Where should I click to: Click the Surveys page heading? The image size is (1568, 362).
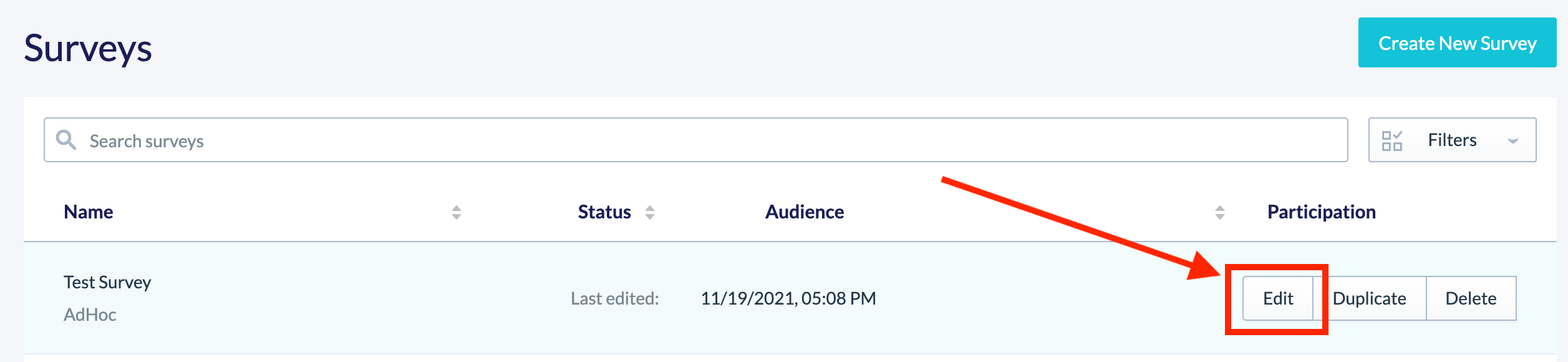click(88, 49)
